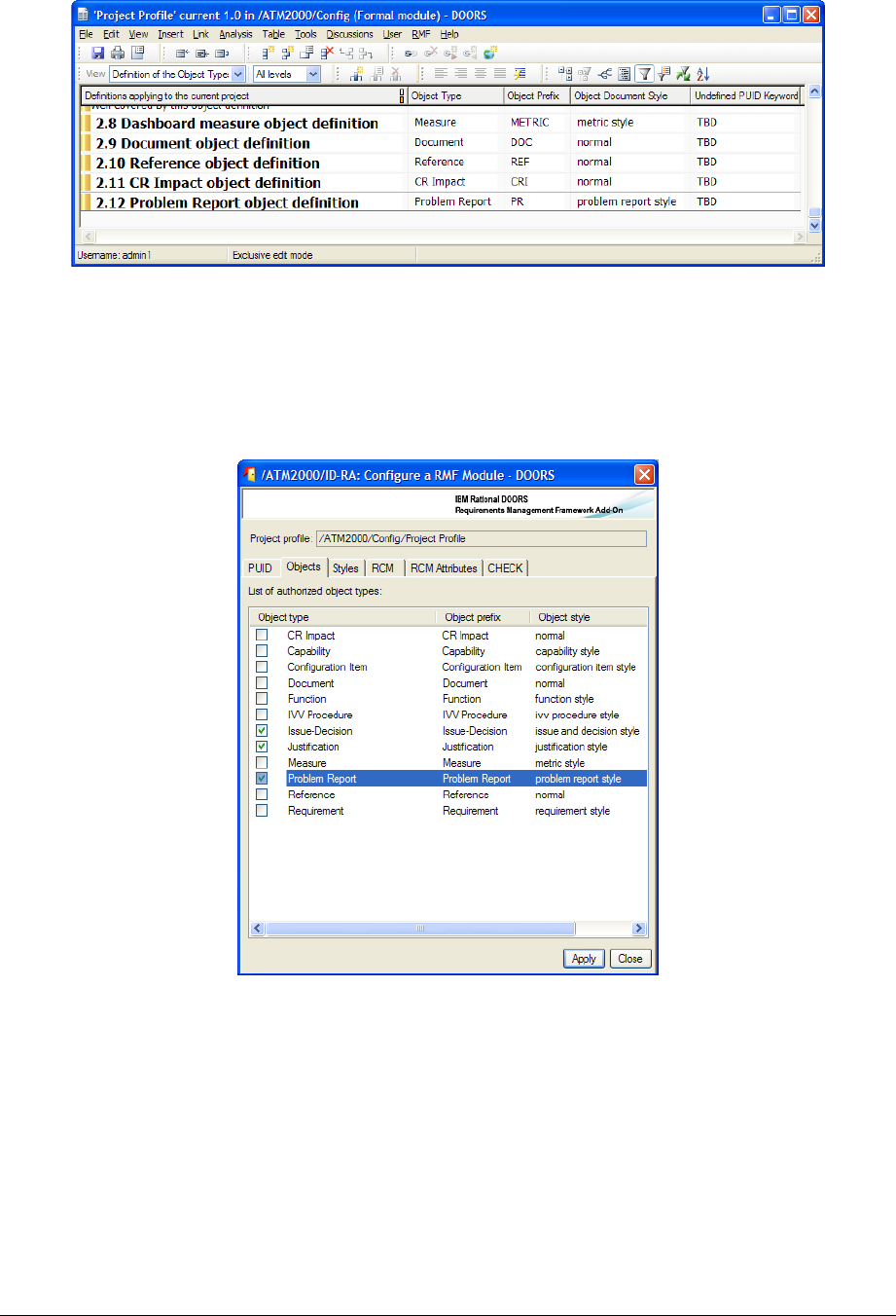Image resolution: width=896 pixels, height=1316 pixels.
Task: Click the green arrows sort toggle icon
Action: 683,74
